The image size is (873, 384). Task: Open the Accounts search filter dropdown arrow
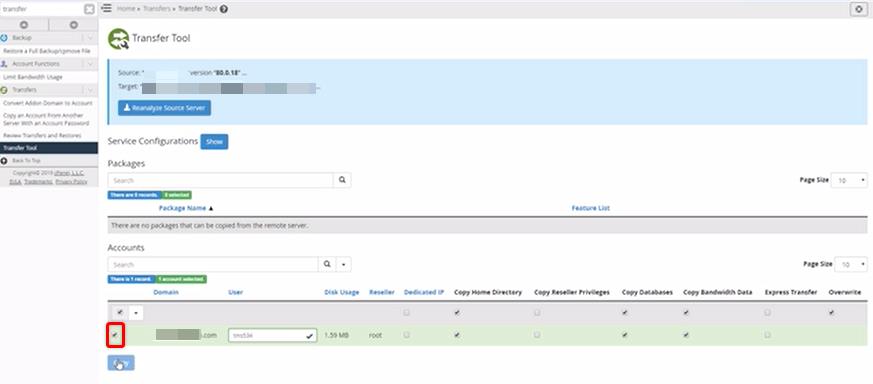pos(344,264)
